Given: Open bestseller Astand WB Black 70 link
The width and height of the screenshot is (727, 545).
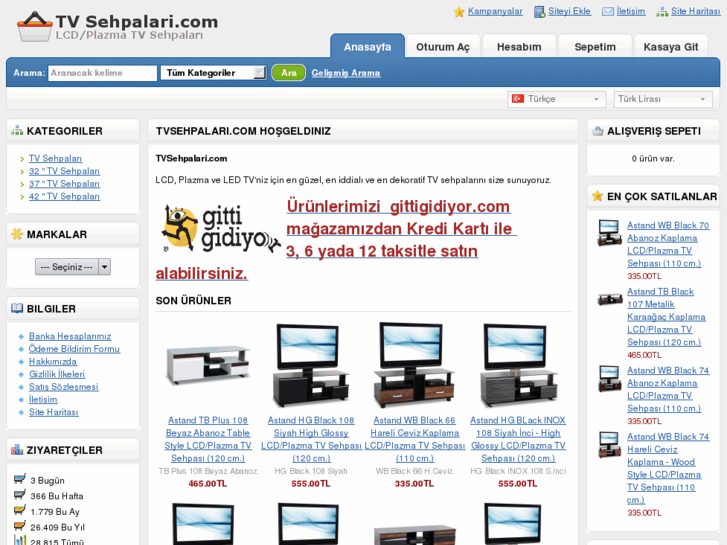Looking at the screenshot, I should (x=668, y=244).
